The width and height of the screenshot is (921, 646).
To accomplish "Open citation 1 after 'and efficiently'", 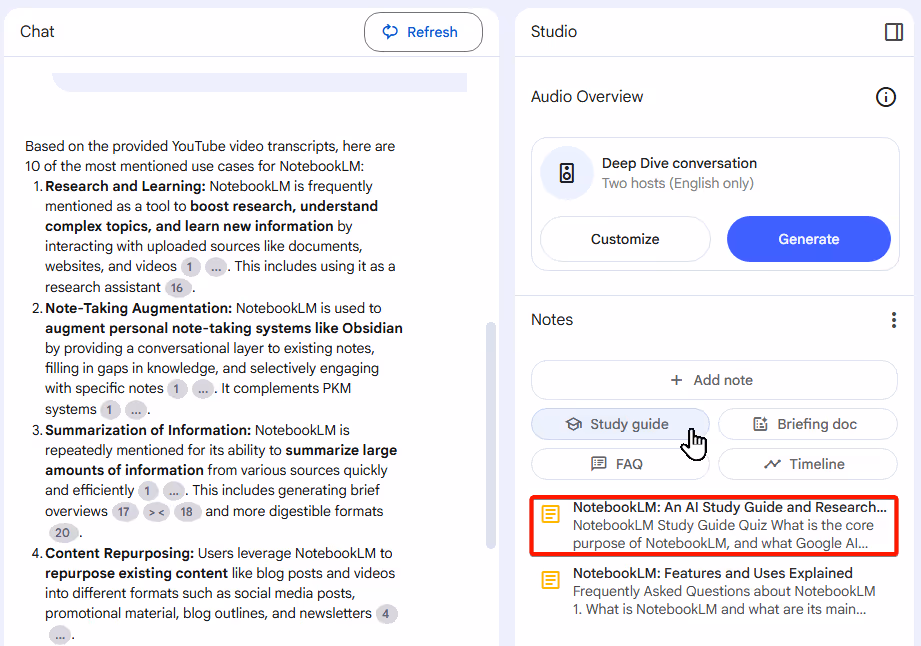I will (x=148, y=490).
